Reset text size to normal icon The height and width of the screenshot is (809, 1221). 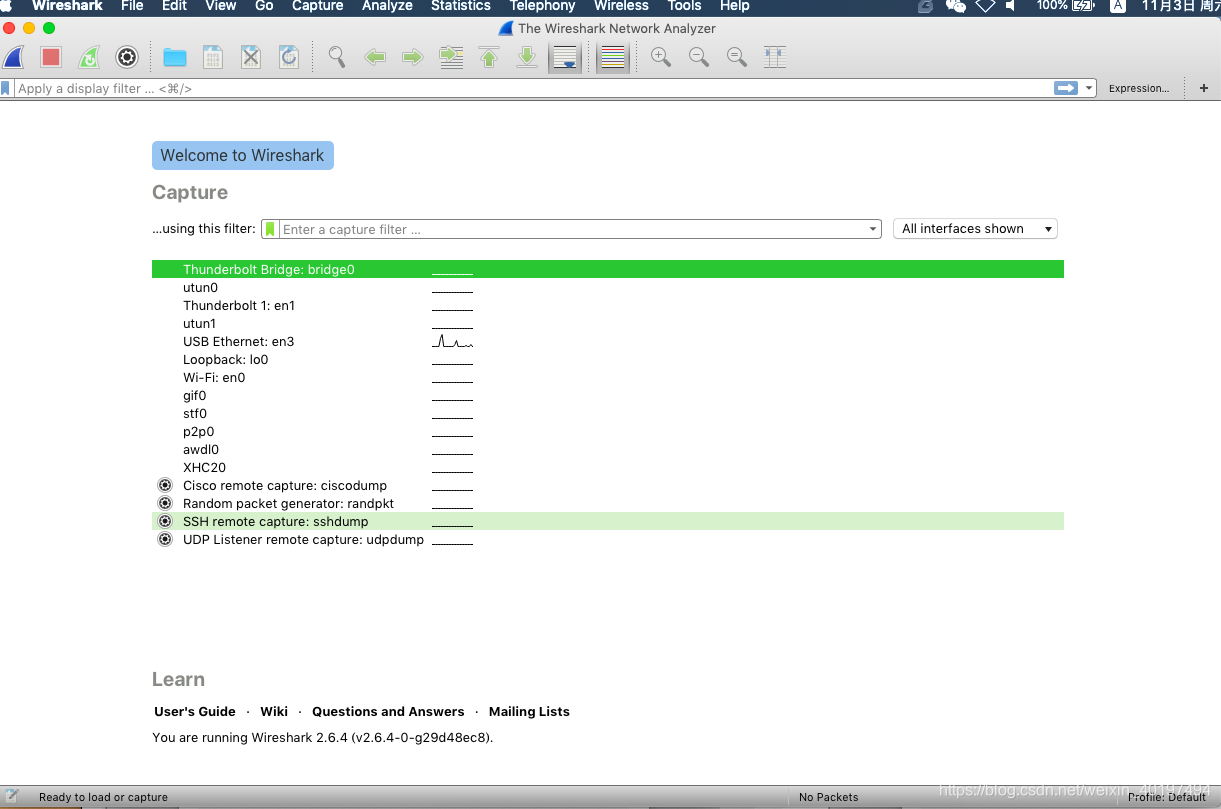click(x=737, y=57)
